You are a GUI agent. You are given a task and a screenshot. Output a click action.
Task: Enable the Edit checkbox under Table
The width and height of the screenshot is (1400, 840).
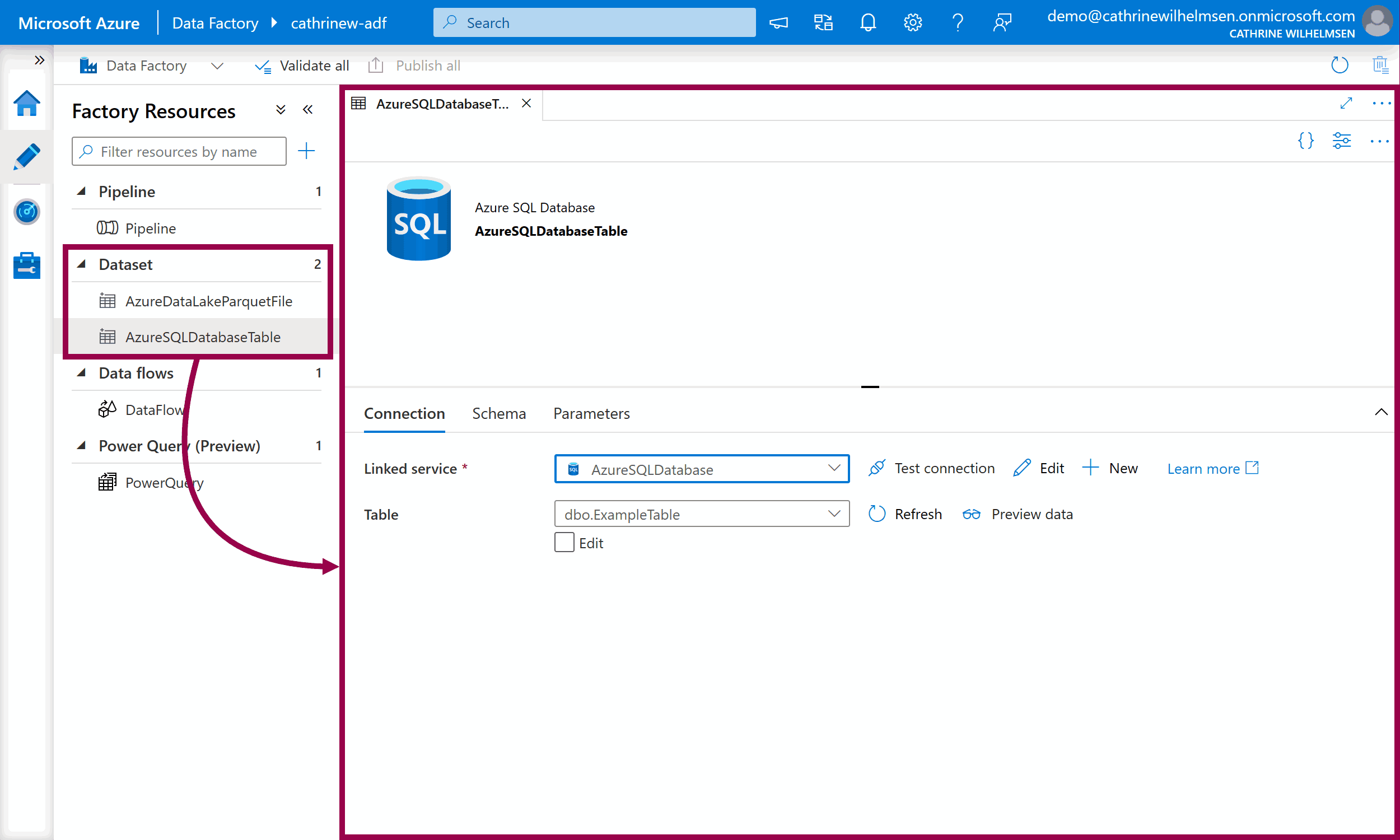coord(564,542)
